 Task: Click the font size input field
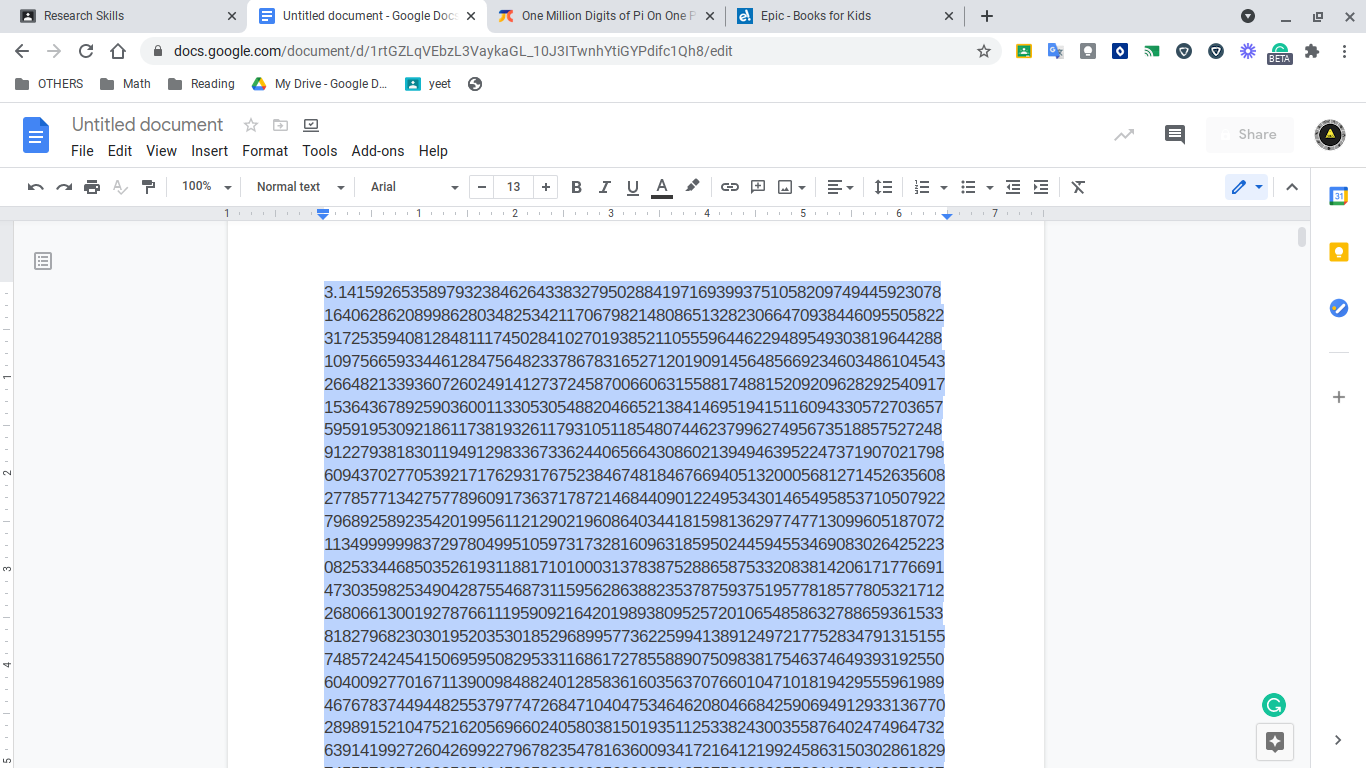click(513, 187)
